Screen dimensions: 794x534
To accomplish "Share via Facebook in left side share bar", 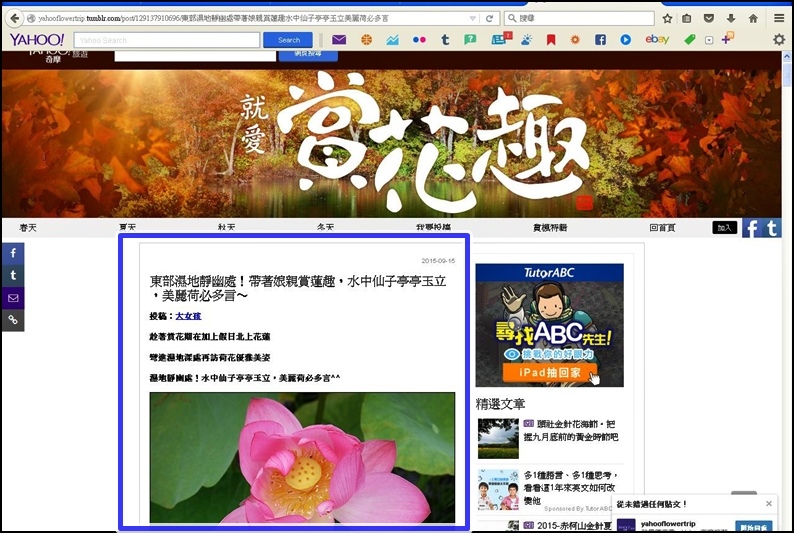I will pos(13,253).
